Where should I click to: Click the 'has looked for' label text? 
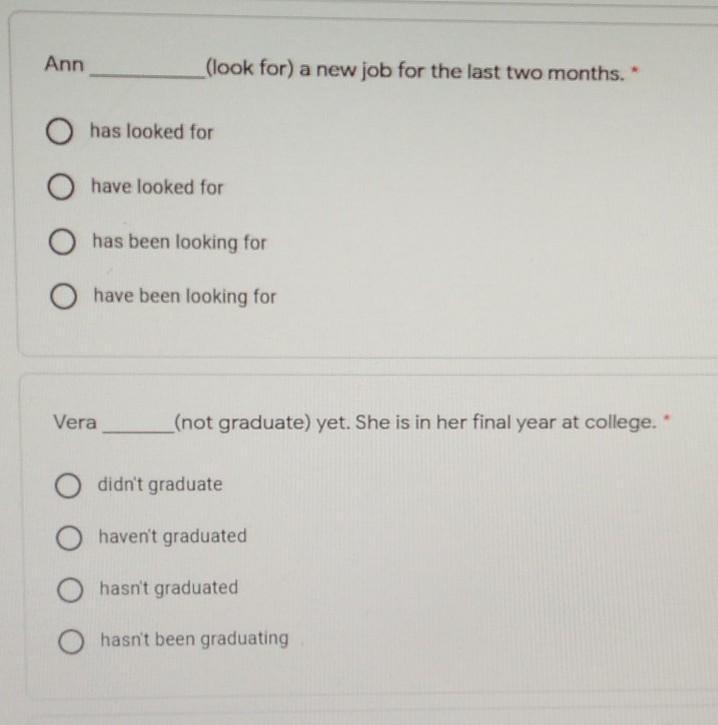[x=152, y=132]
